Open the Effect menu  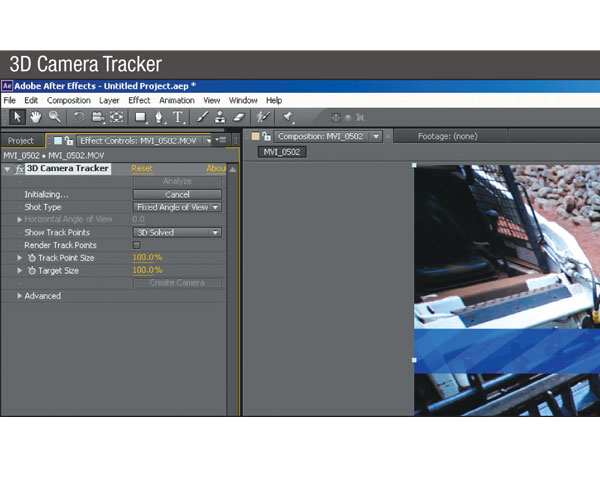[139, 100]
